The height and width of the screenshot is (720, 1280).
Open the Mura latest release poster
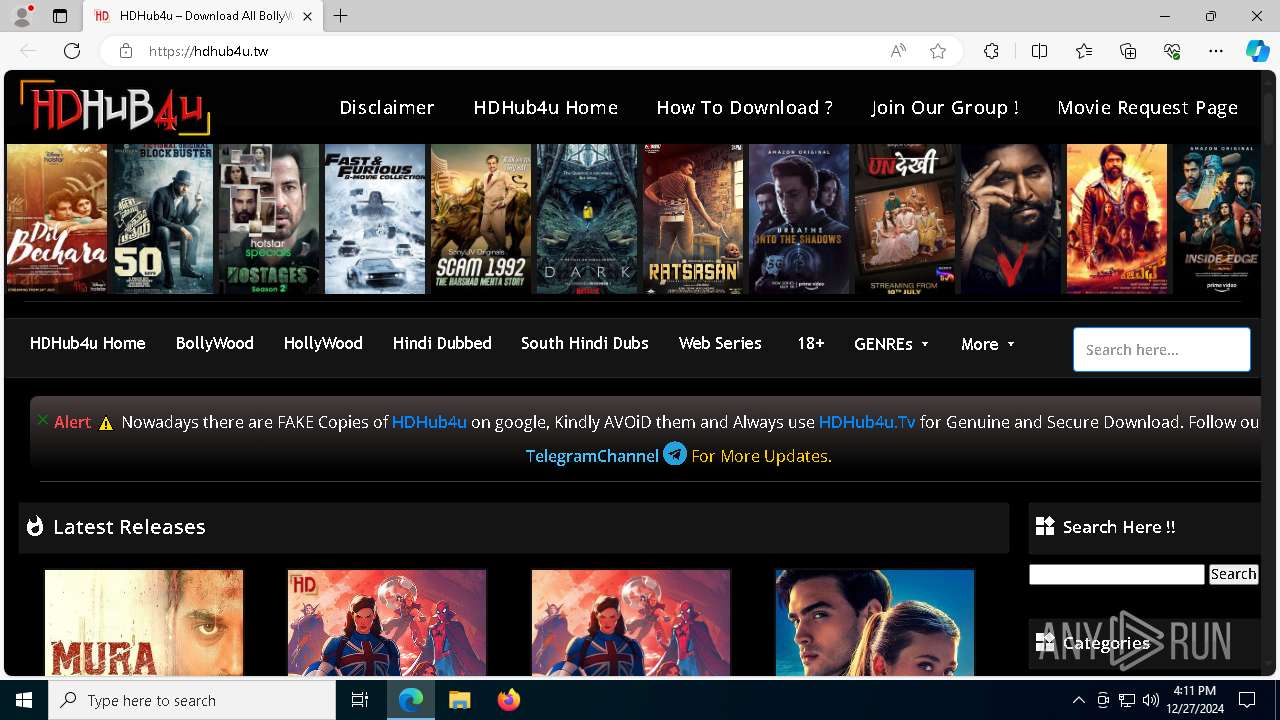(144, 622)
